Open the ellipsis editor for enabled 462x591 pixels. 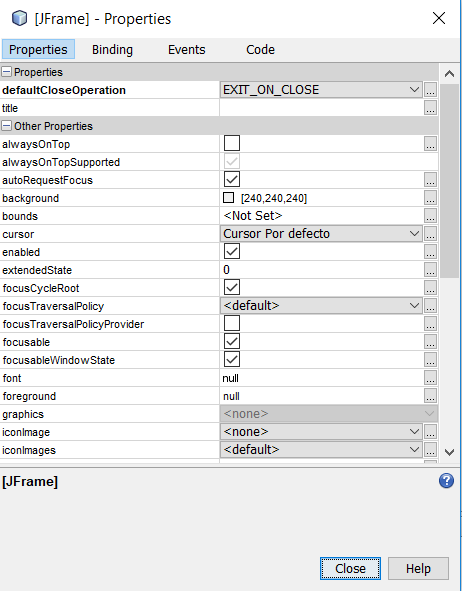(x=430, y=252)
